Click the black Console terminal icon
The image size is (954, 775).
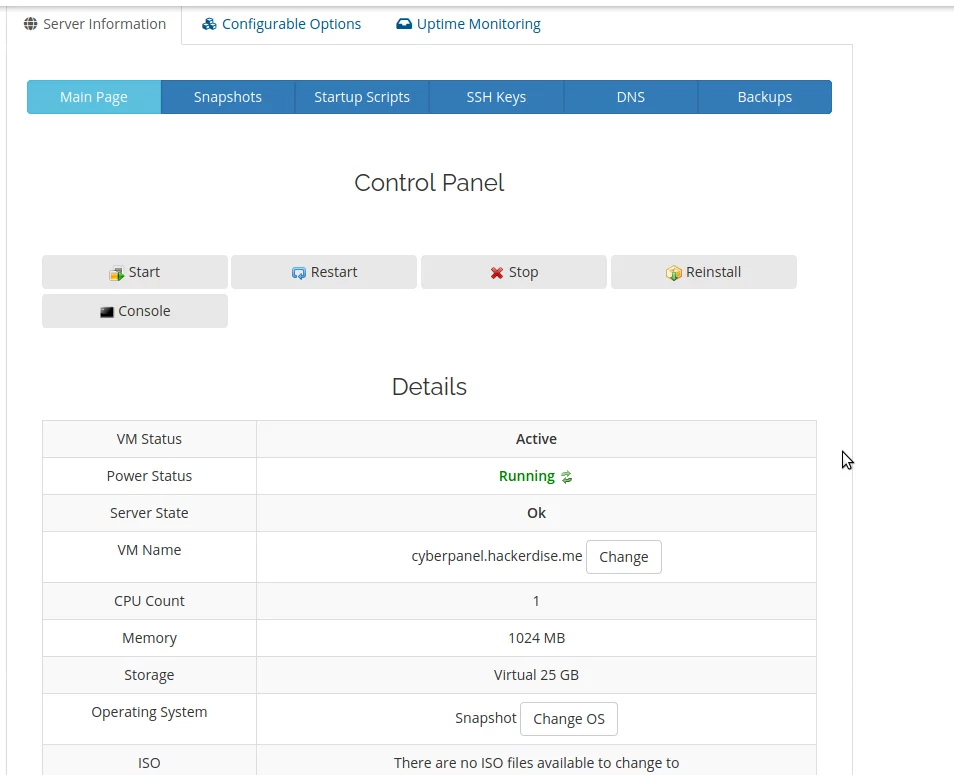click(106, 312)
